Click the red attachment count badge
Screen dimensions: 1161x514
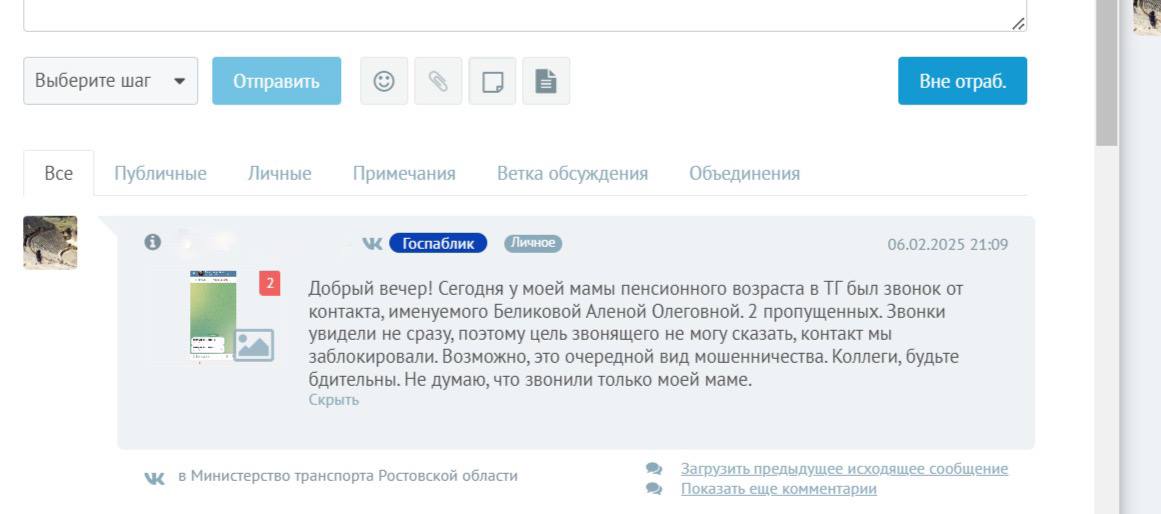pyautogui.click(x=269, y=284)
